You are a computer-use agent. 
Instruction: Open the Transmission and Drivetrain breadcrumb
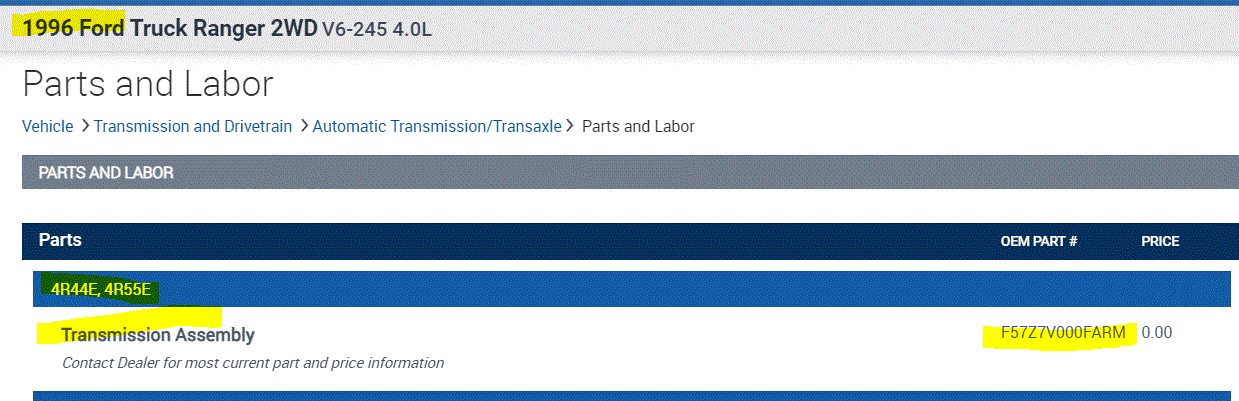pos(193,126)
